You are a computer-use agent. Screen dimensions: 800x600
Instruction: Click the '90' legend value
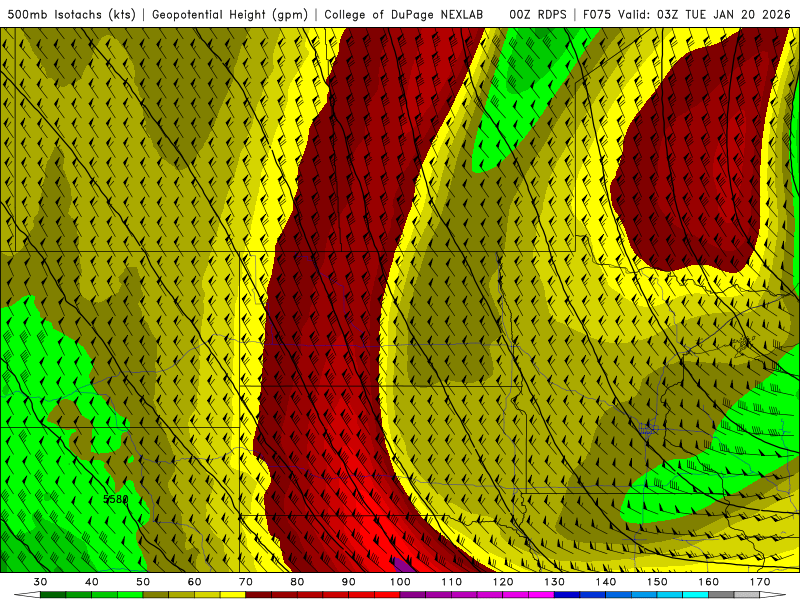[x=348, y=582]
